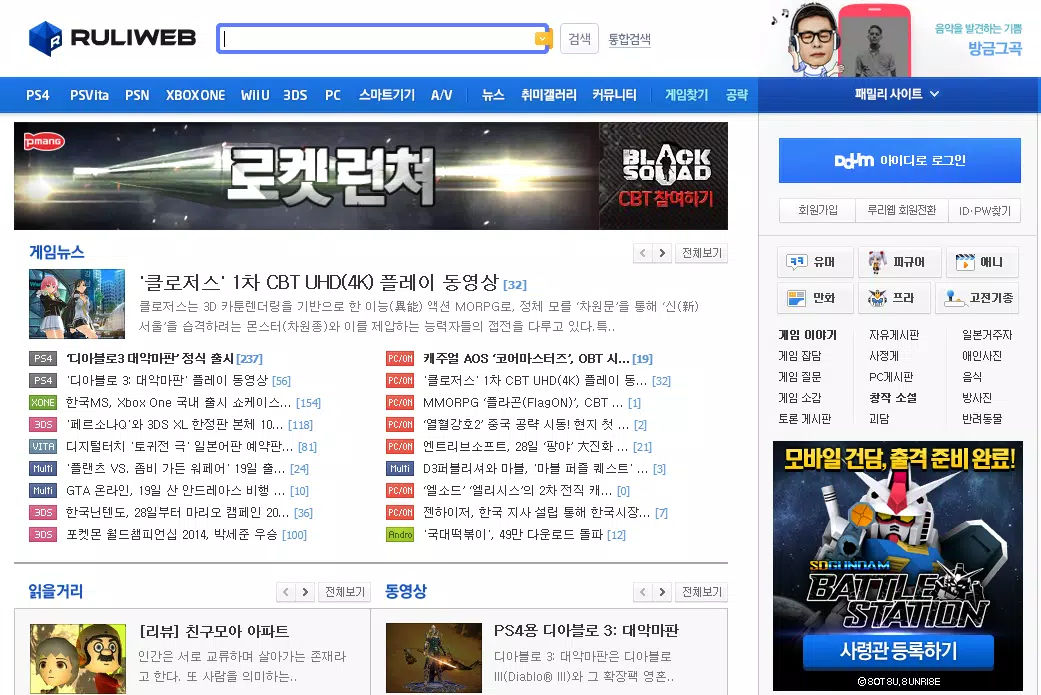Click the 3DS tag beside 페르소나Q article
Image resolution: width=1041 pixels, height=695 pixels.
pos(42,424)
